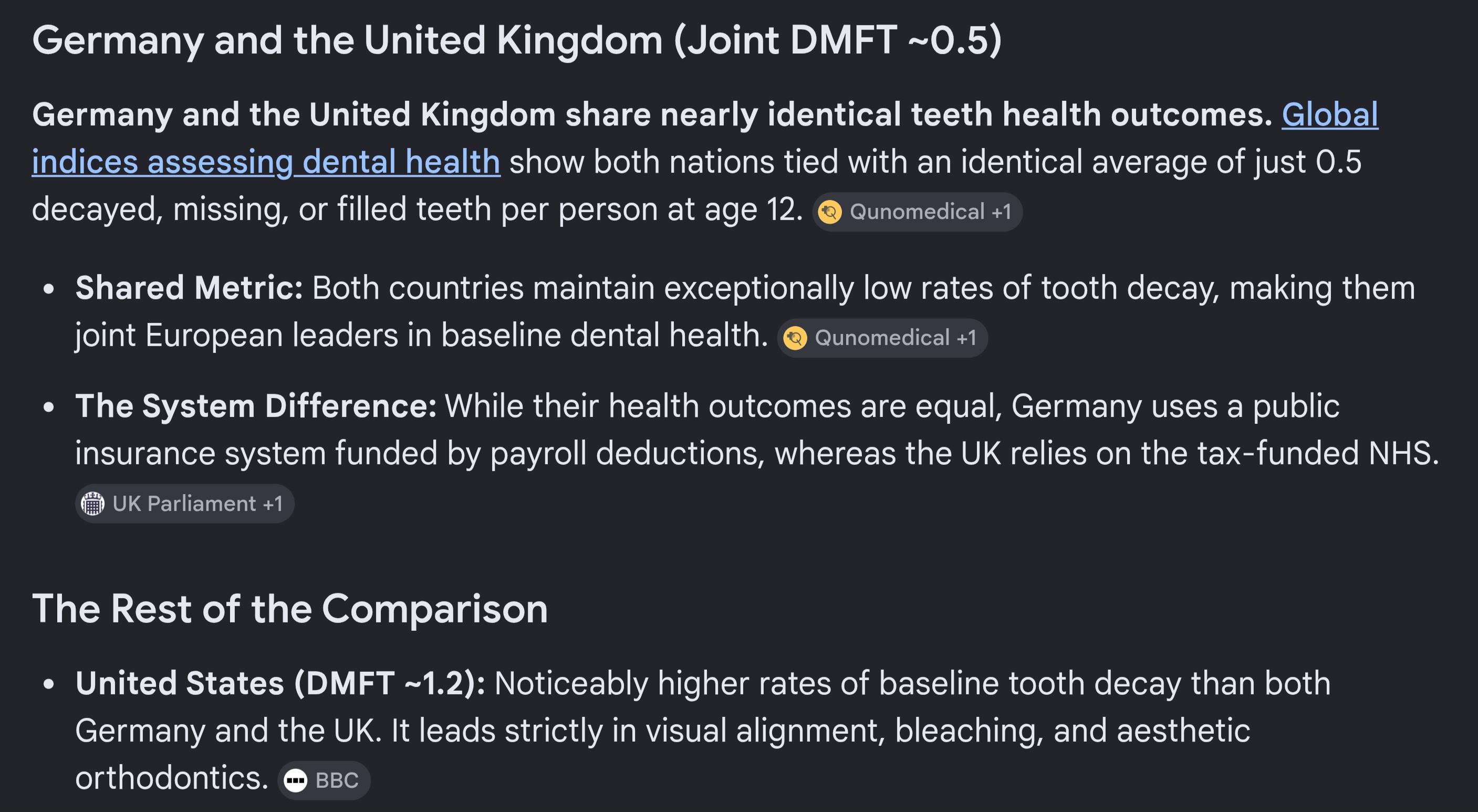Open Qunomedical +1 chip following 'age 12.'
Viewport: 1478px width, 812px height.
[917, 212]
